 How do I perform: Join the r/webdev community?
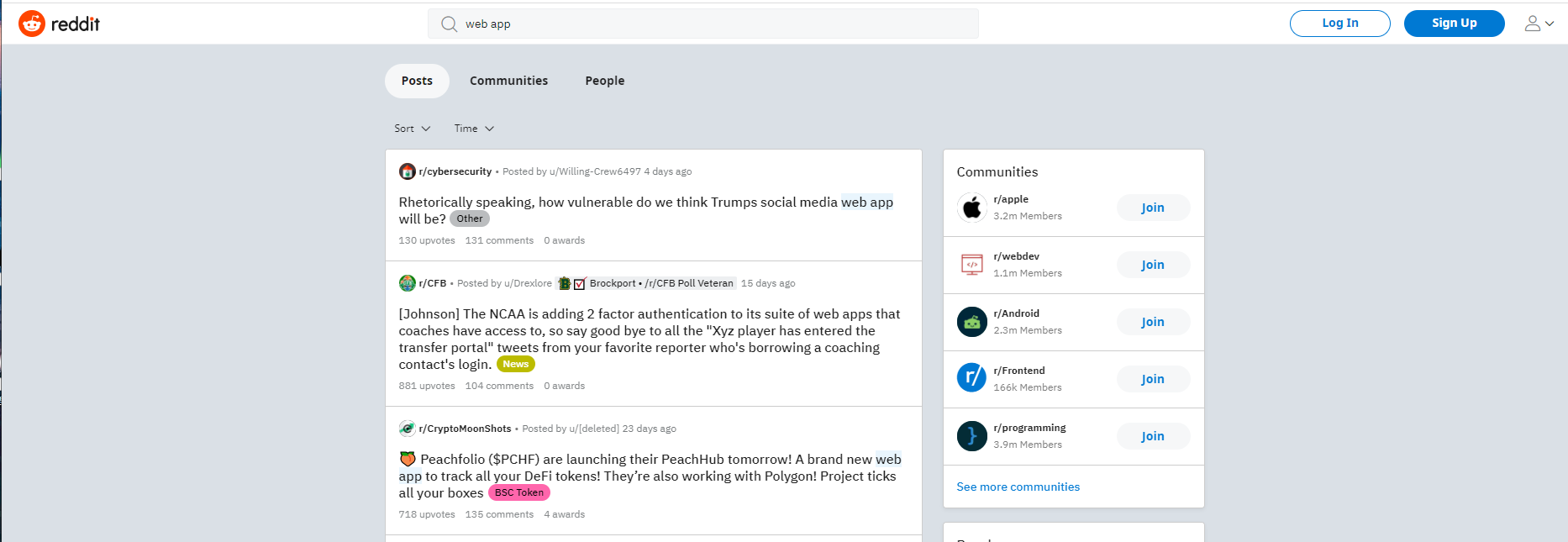(x=1152, y=265)
